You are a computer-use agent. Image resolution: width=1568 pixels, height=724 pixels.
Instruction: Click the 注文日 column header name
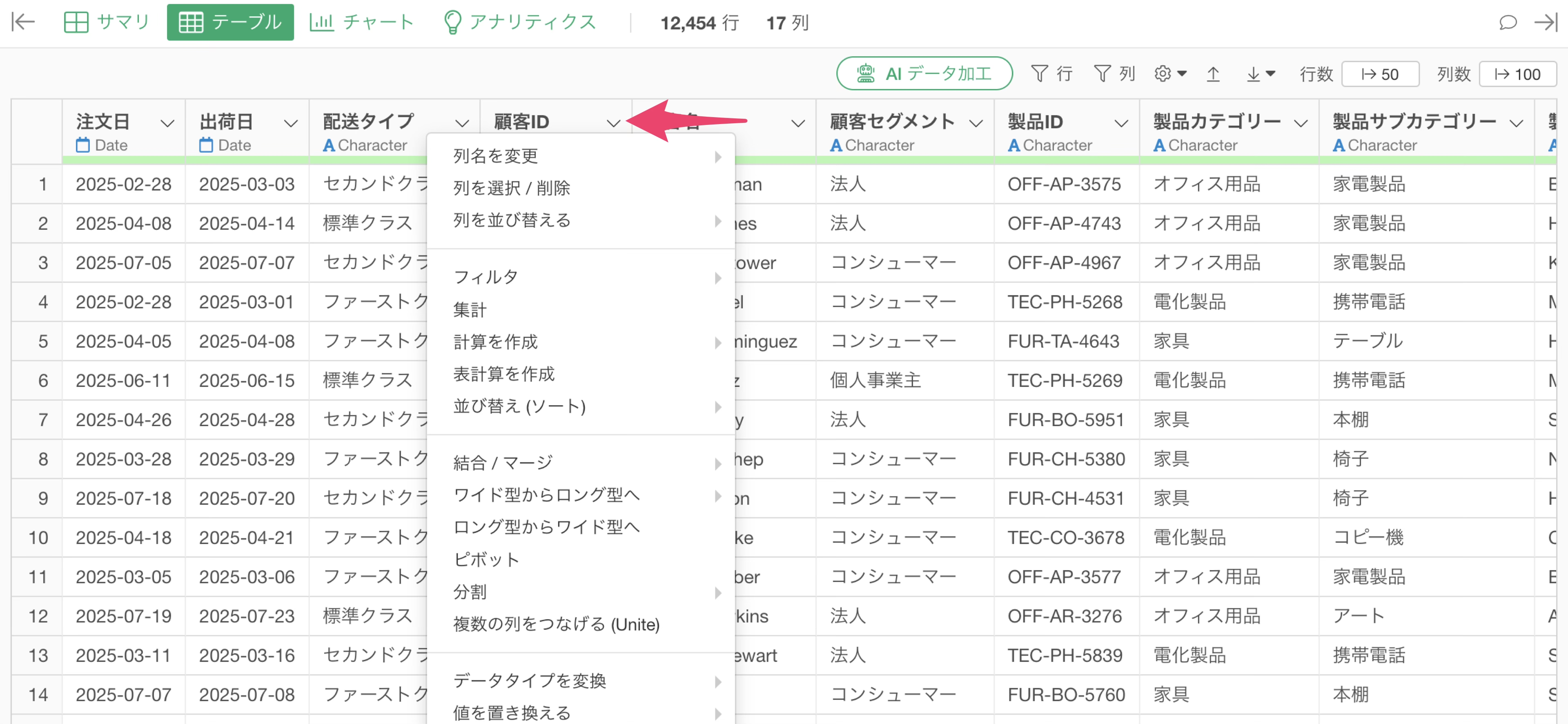[103, 122]
